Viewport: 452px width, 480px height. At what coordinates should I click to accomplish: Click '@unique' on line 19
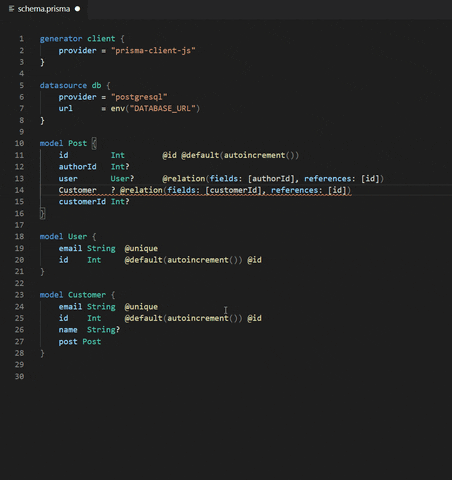pyautogui.click(x=141, y=248)
